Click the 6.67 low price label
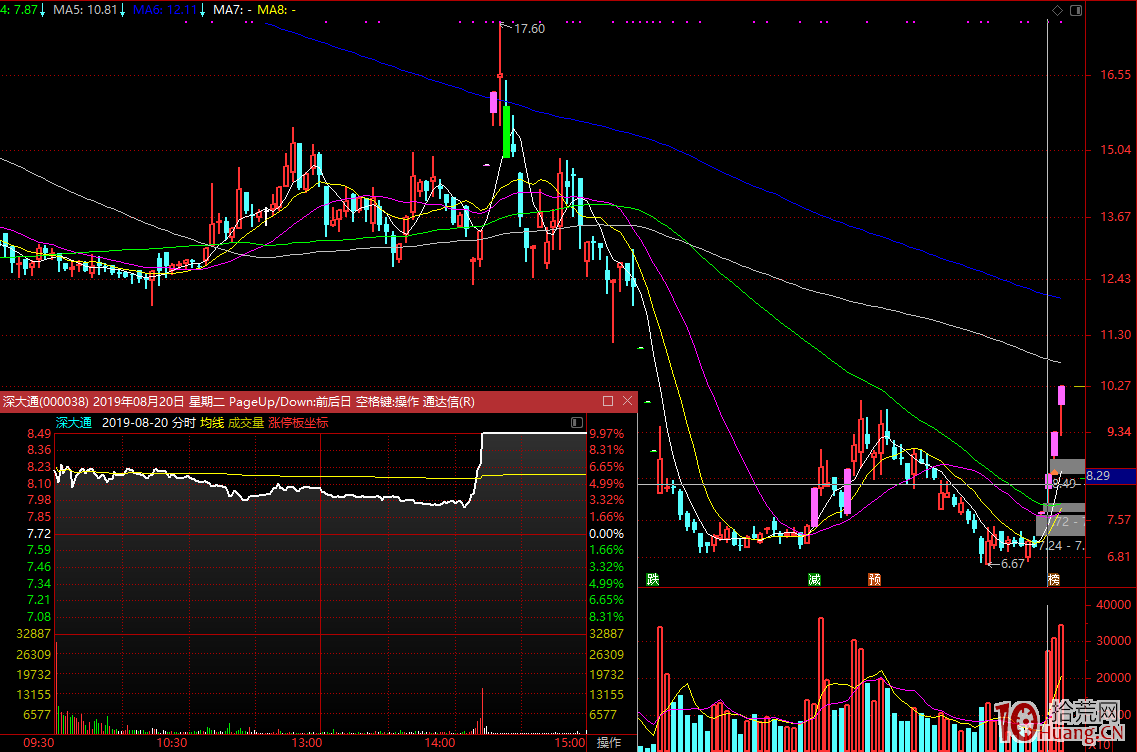Image resolution: width=1137 pixels, height=752 pixels. click(1011, 564)
